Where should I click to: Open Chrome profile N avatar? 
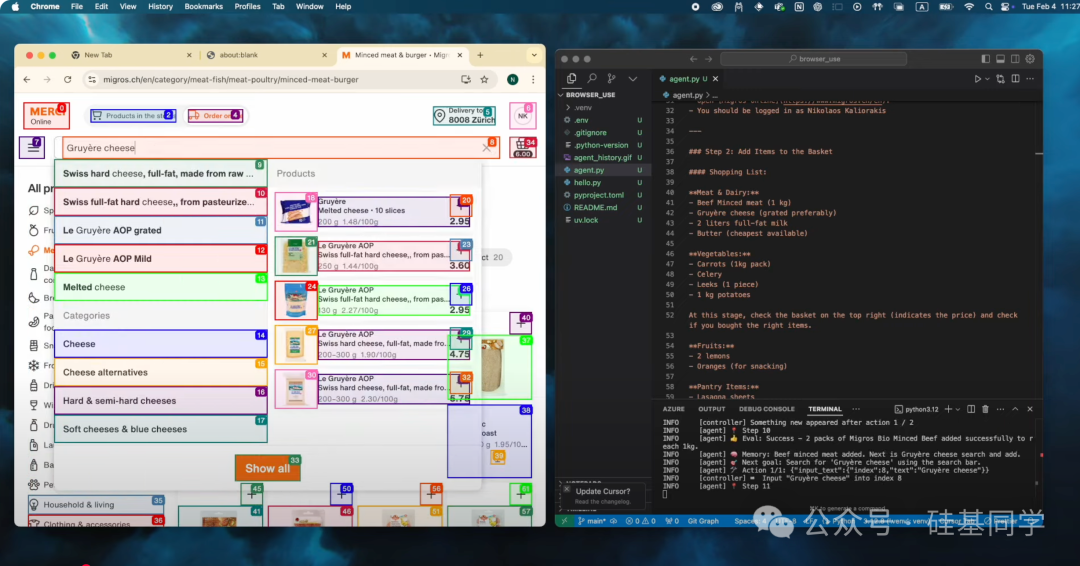point(512,79)
